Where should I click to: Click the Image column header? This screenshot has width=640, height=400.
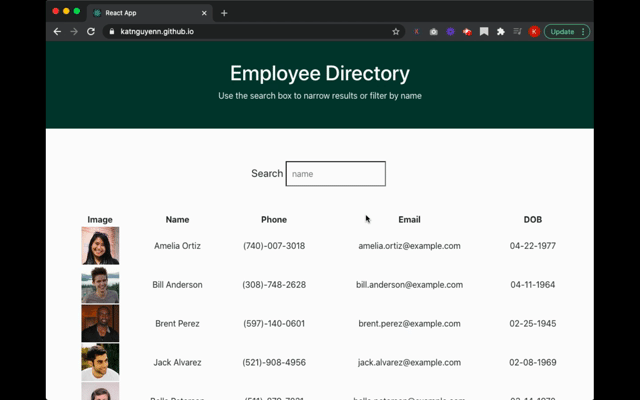tap(100, 220)
